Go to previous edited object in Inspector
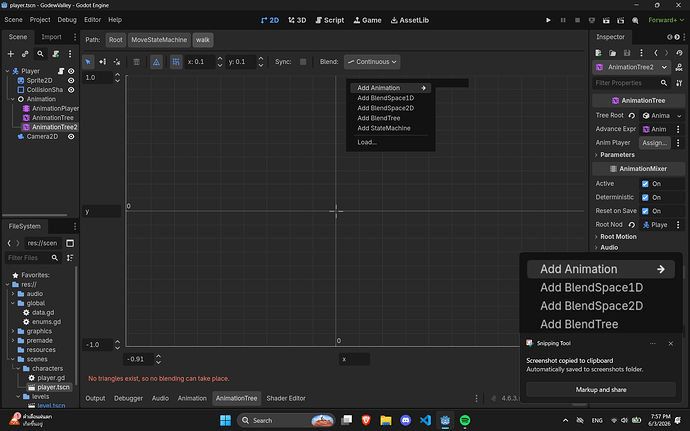The image size is (690, 431). (x=656, y=53)
